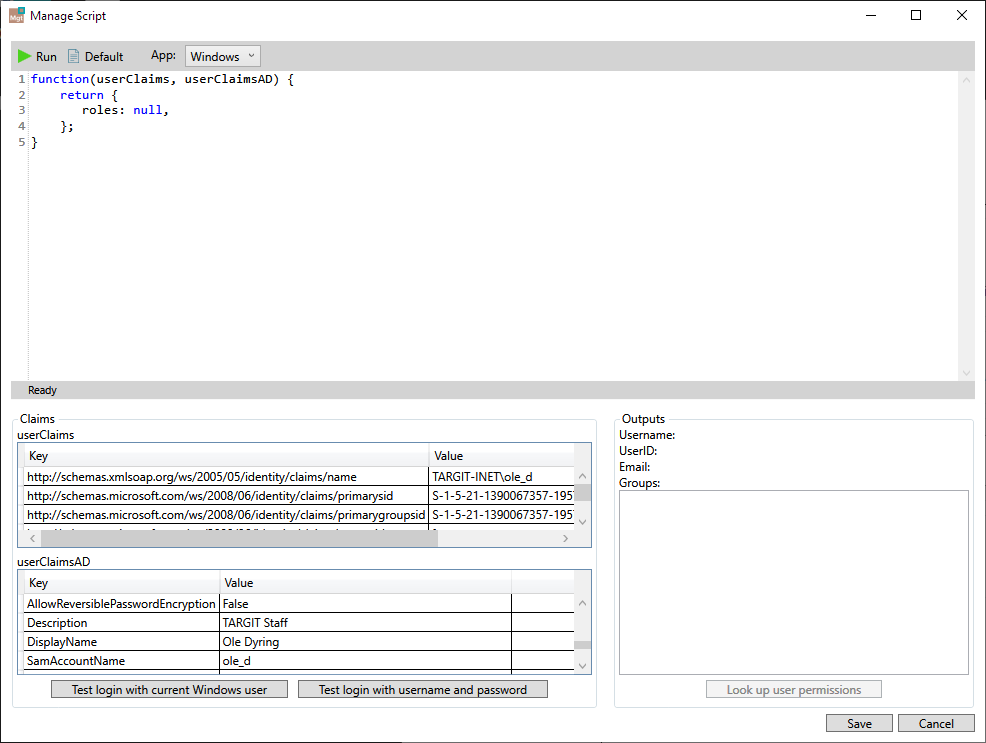
Task: Click line 3 containing roles: null
Action: 110,110
